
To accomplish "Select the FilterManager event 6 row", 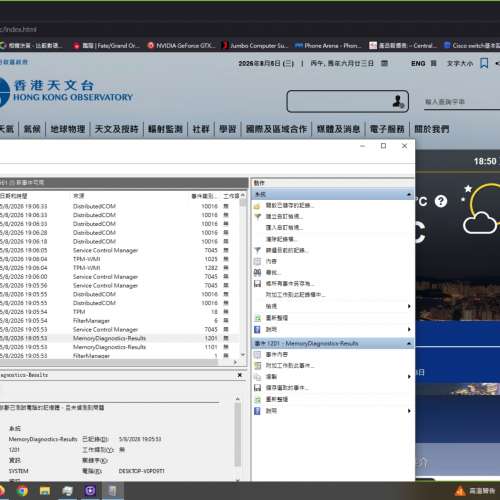I will pos(119,321).
